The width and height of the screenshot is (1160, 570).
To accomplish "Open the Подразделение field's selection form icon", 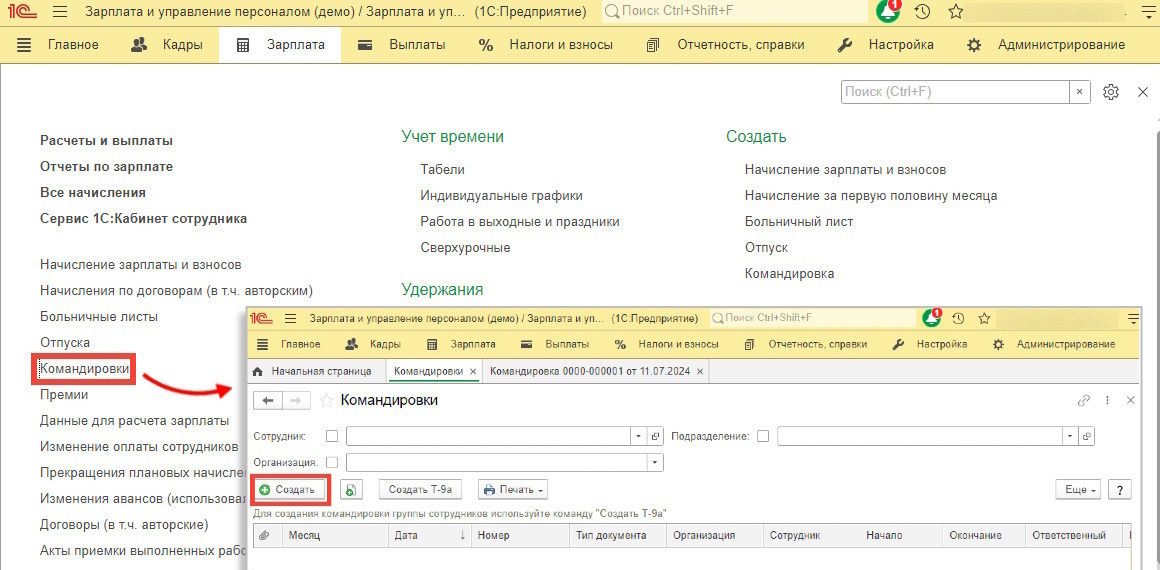I will [x=1086, y=437].
